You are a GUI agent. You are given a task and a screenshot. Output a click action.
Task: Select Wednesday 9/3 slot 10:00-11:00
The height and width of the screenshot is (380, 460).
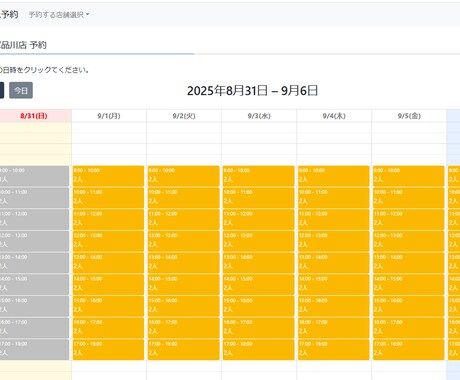point(259,197)
